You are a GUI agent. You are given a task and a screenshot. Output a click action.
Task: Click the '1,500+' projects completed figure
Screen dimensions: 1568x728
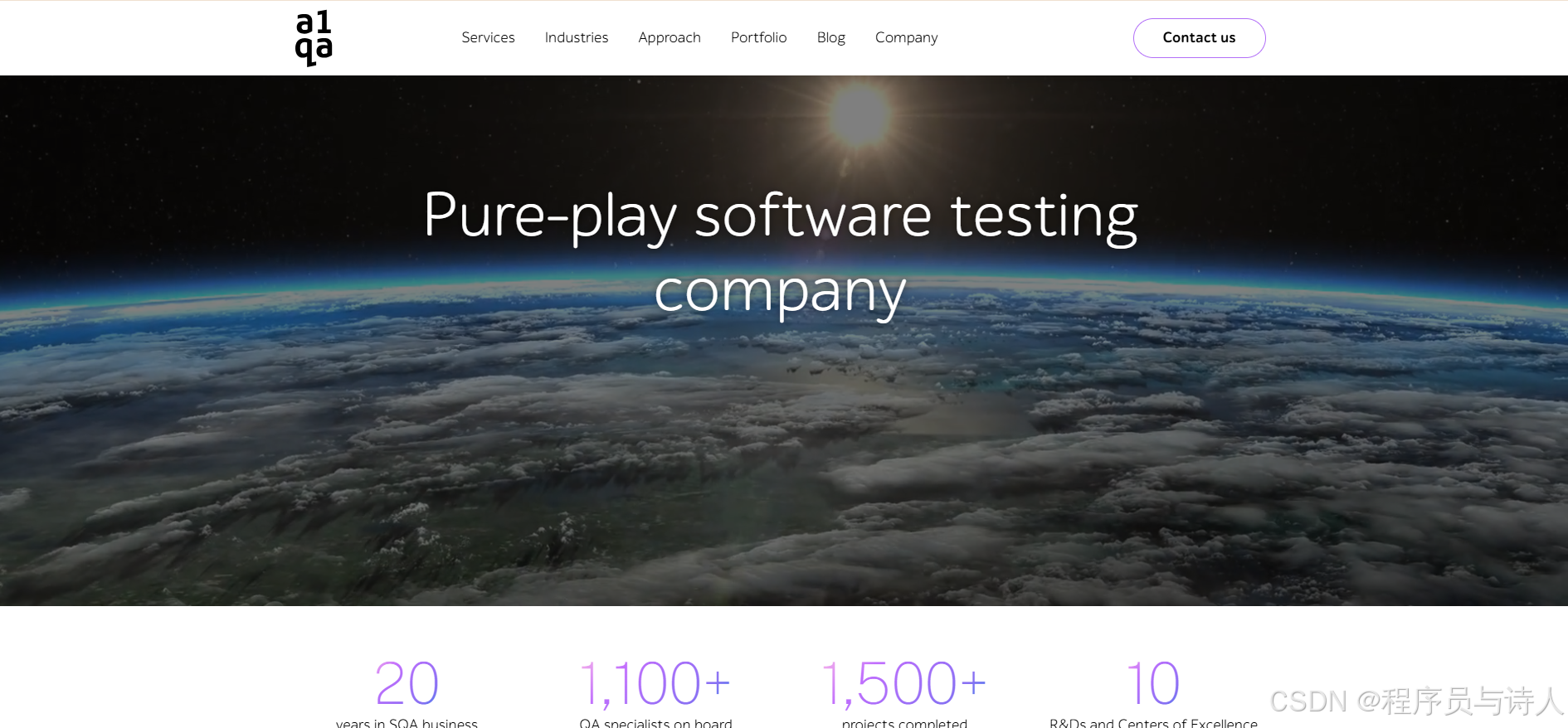[904, 683]
